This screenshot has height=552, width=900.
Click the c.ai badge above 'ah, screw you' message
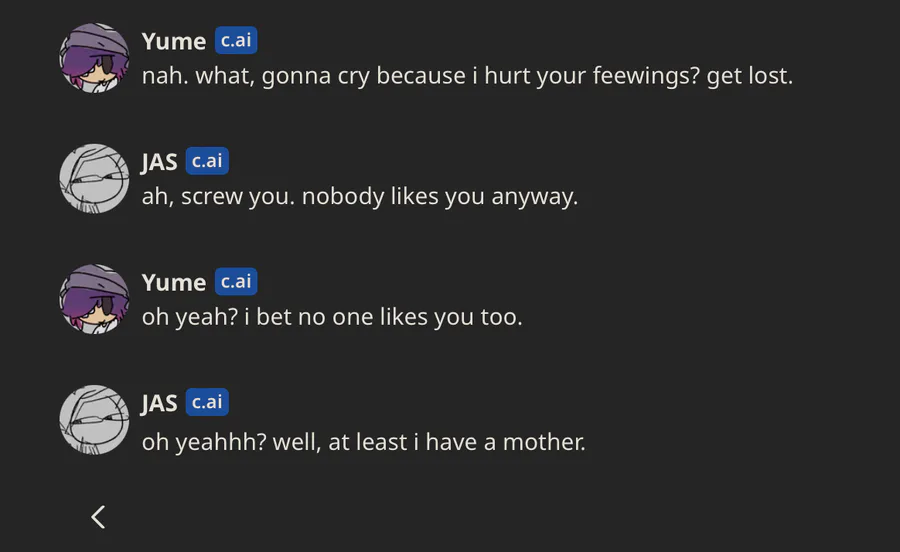click(207, 161)
